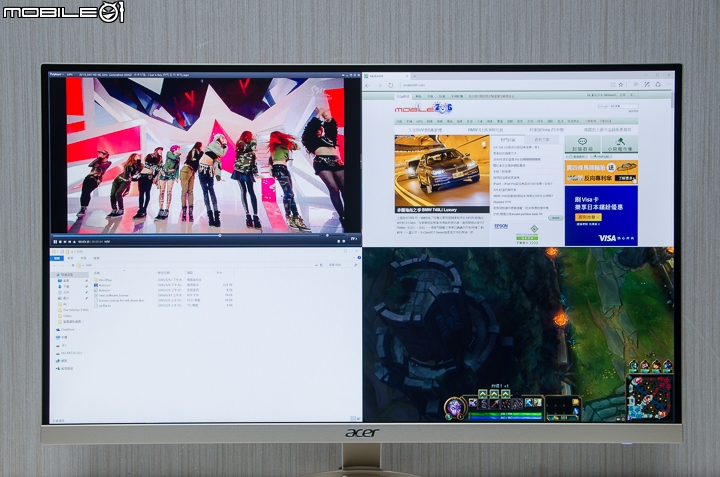This screenshot has height=477, width=720.
Task: Sort files by the size column
Action: click(219, 273)
